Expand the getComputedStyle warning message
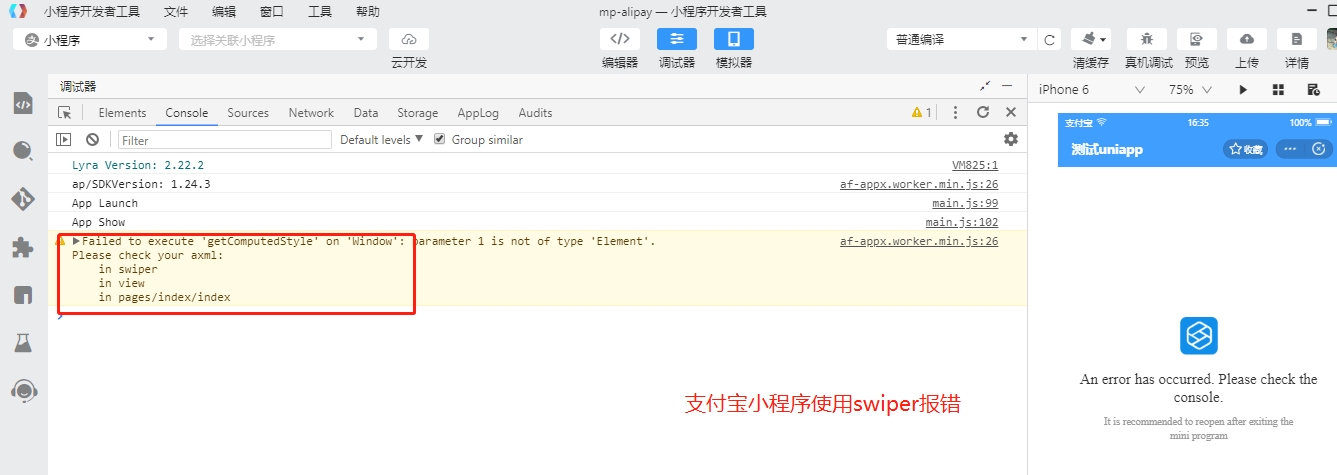 coord(76,241)
